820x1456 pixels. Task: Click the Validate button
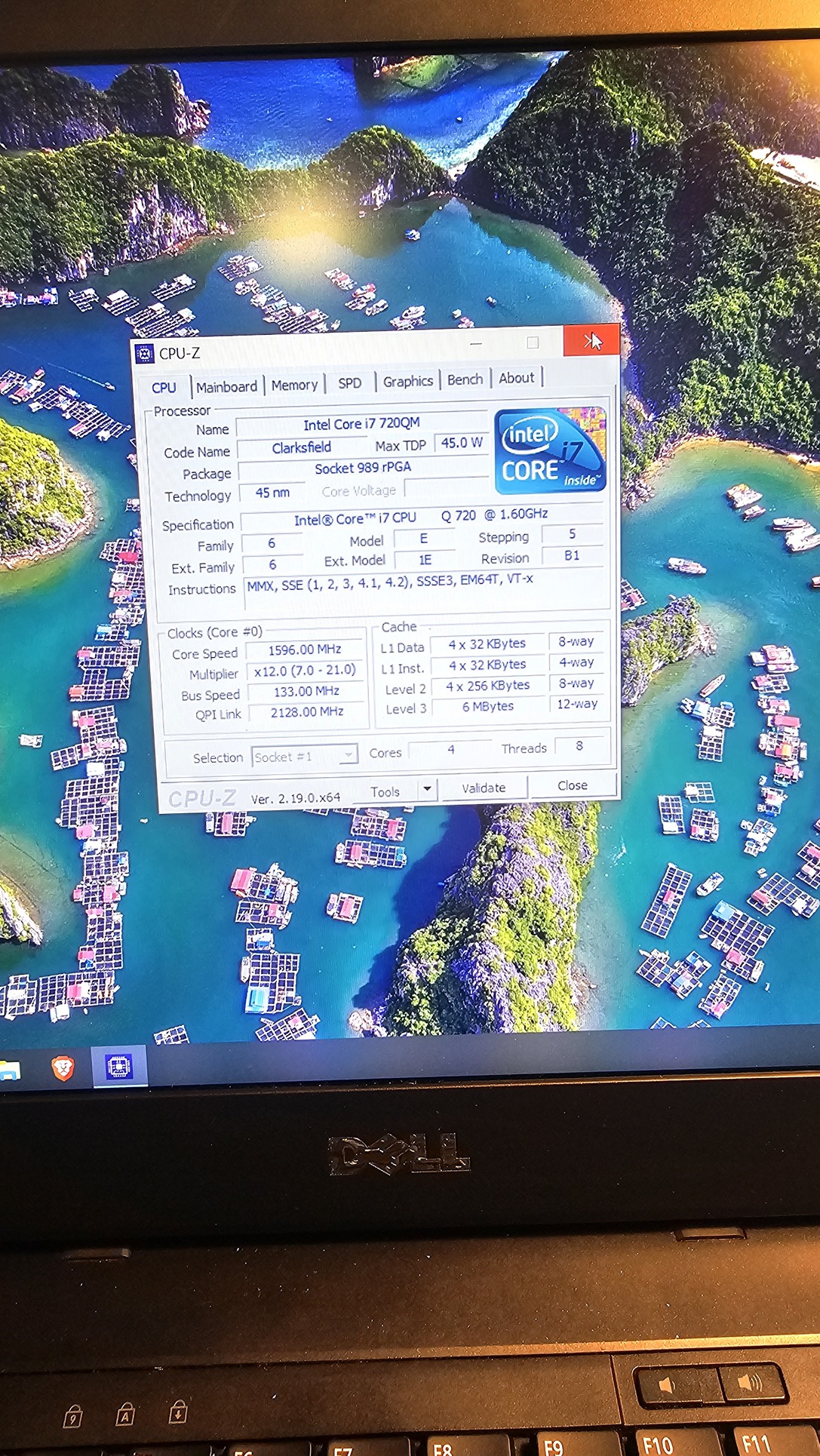click(484, 788)
